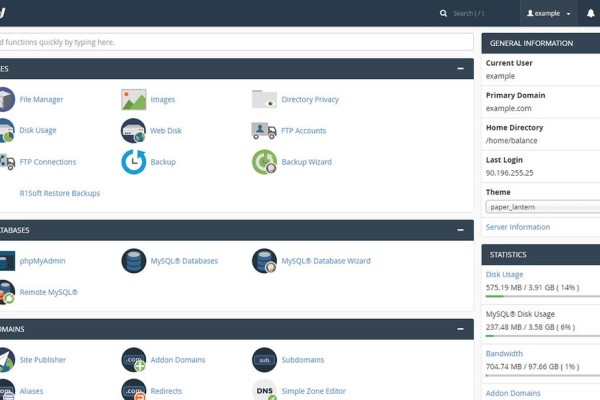Click the 704.74 MB / 97.66 GB value

532,367
